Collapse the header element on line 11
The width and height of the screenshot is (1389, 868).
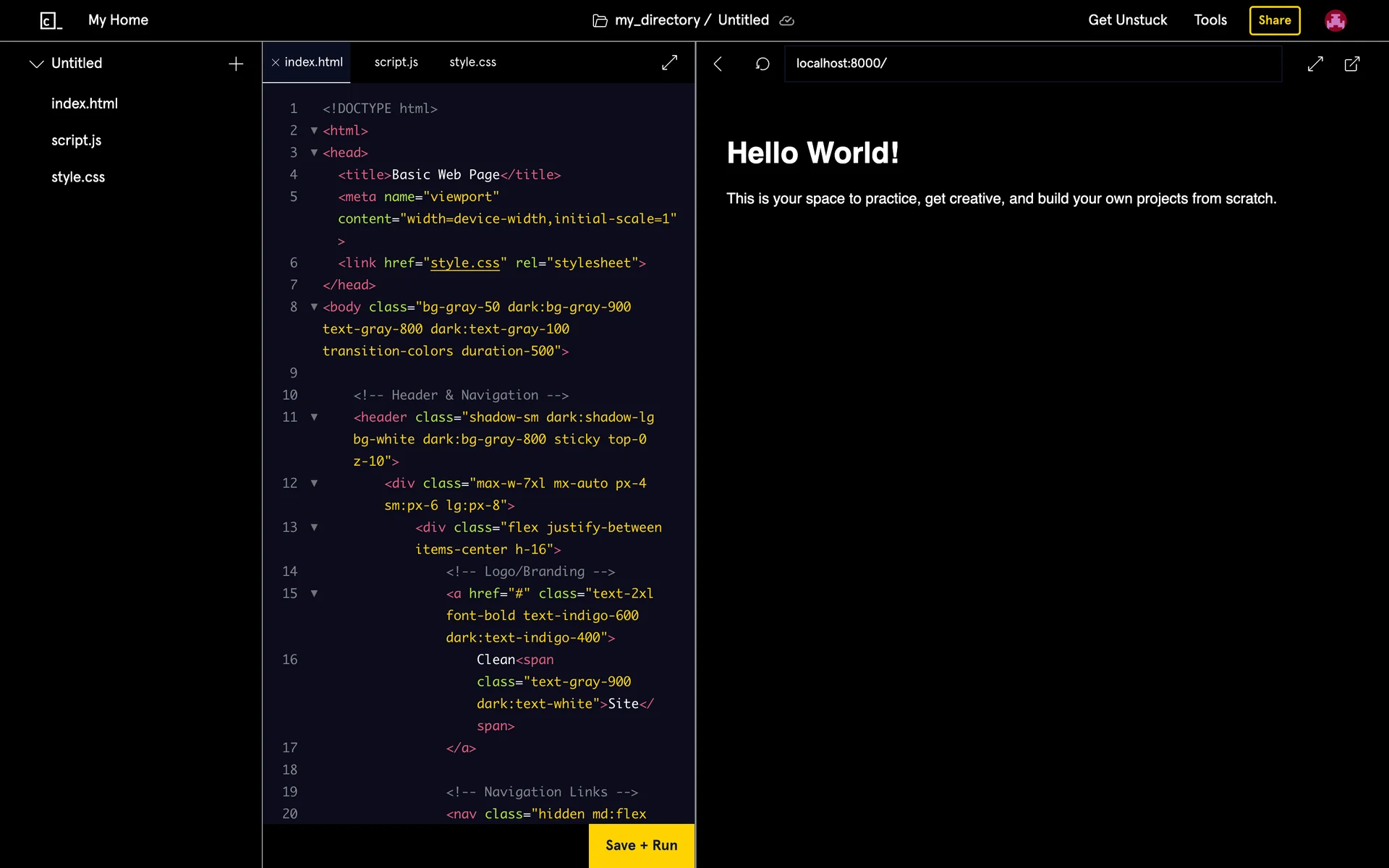coord(314,417)
